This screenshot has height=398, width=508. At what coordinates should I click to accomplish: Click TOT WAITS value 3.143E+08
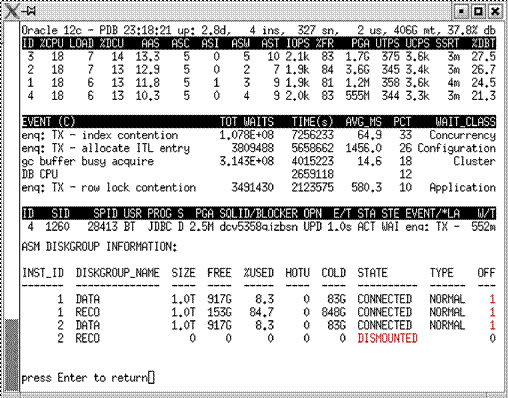pos(246,161)
